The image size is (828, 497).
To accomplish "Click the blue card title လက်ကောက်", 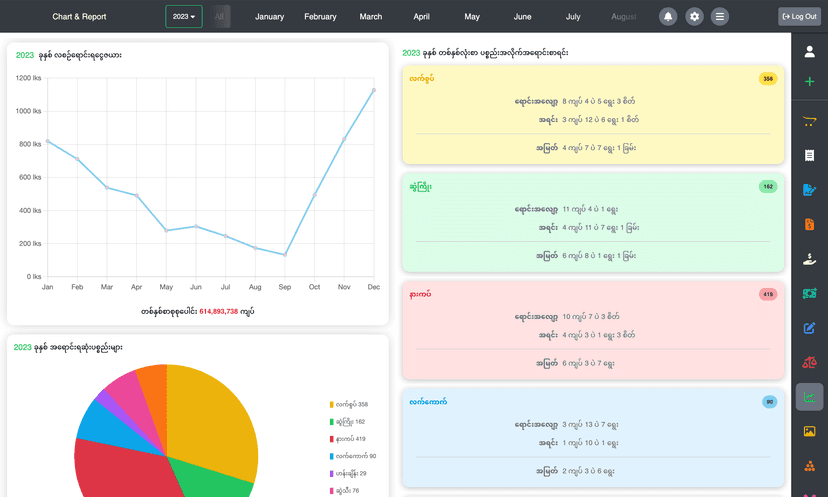I will click(428, 402).
